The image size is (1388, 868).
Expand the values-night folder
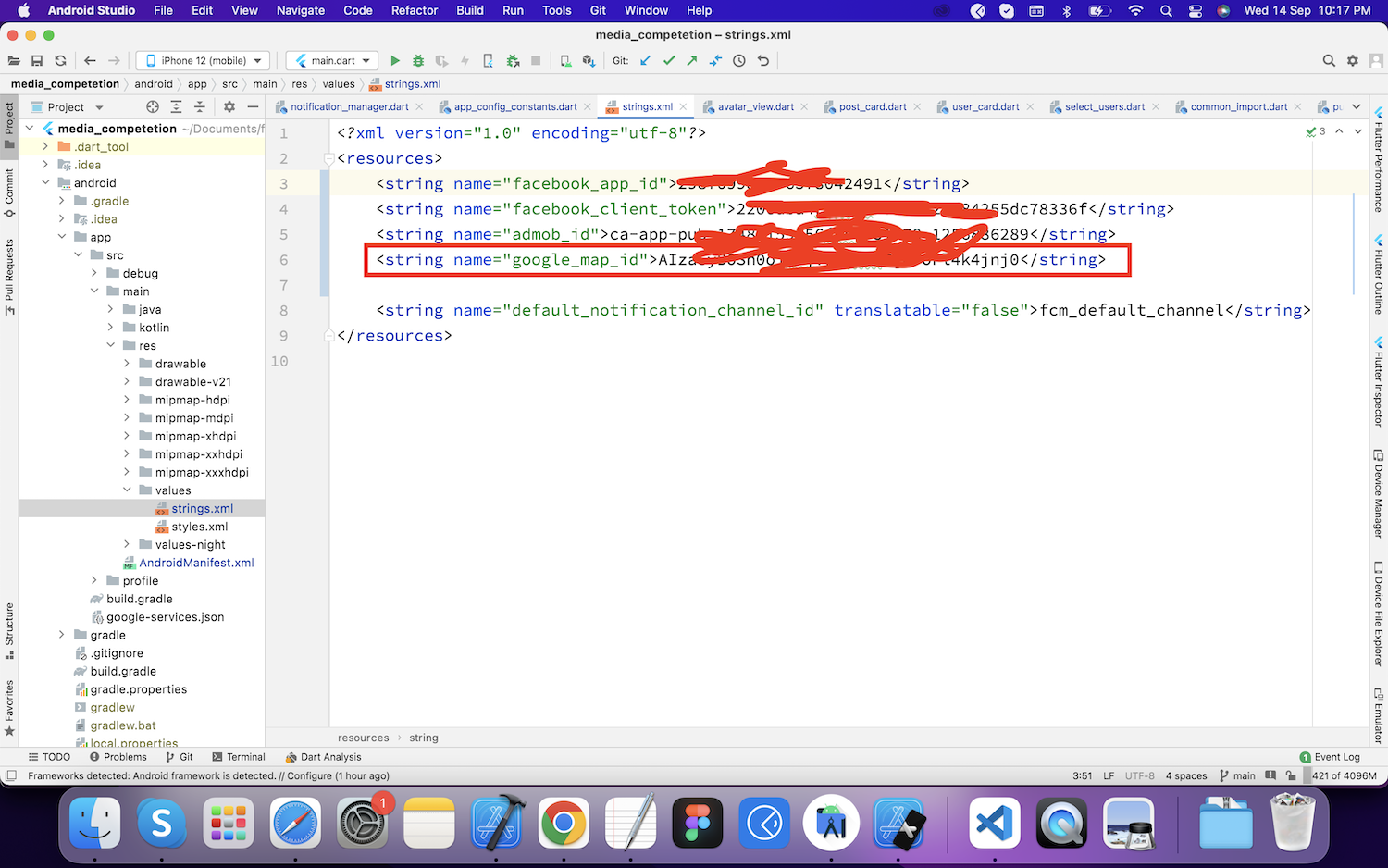pos(128,544)
